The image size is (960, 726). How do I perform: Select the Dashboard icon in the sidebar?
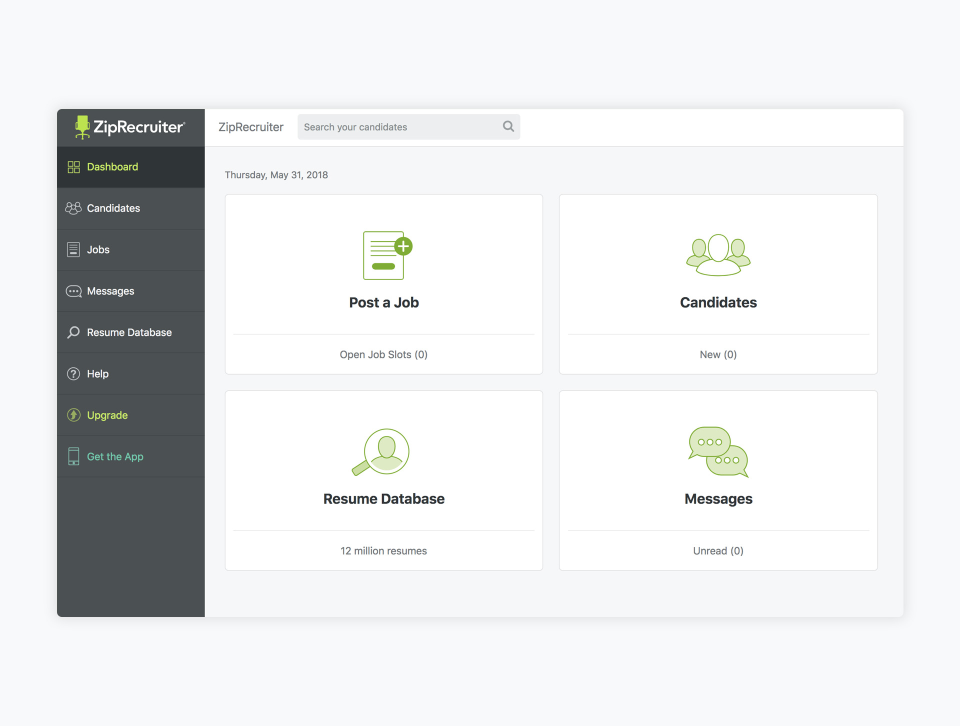pos(73,167)
